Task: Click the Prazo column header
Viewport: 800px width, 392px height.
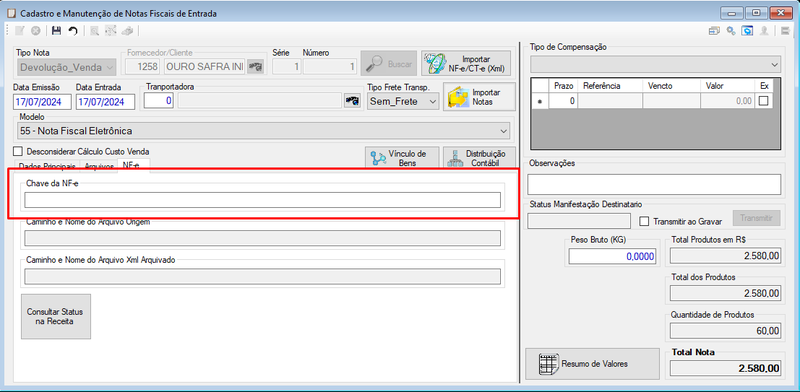Action: point(563,86)
